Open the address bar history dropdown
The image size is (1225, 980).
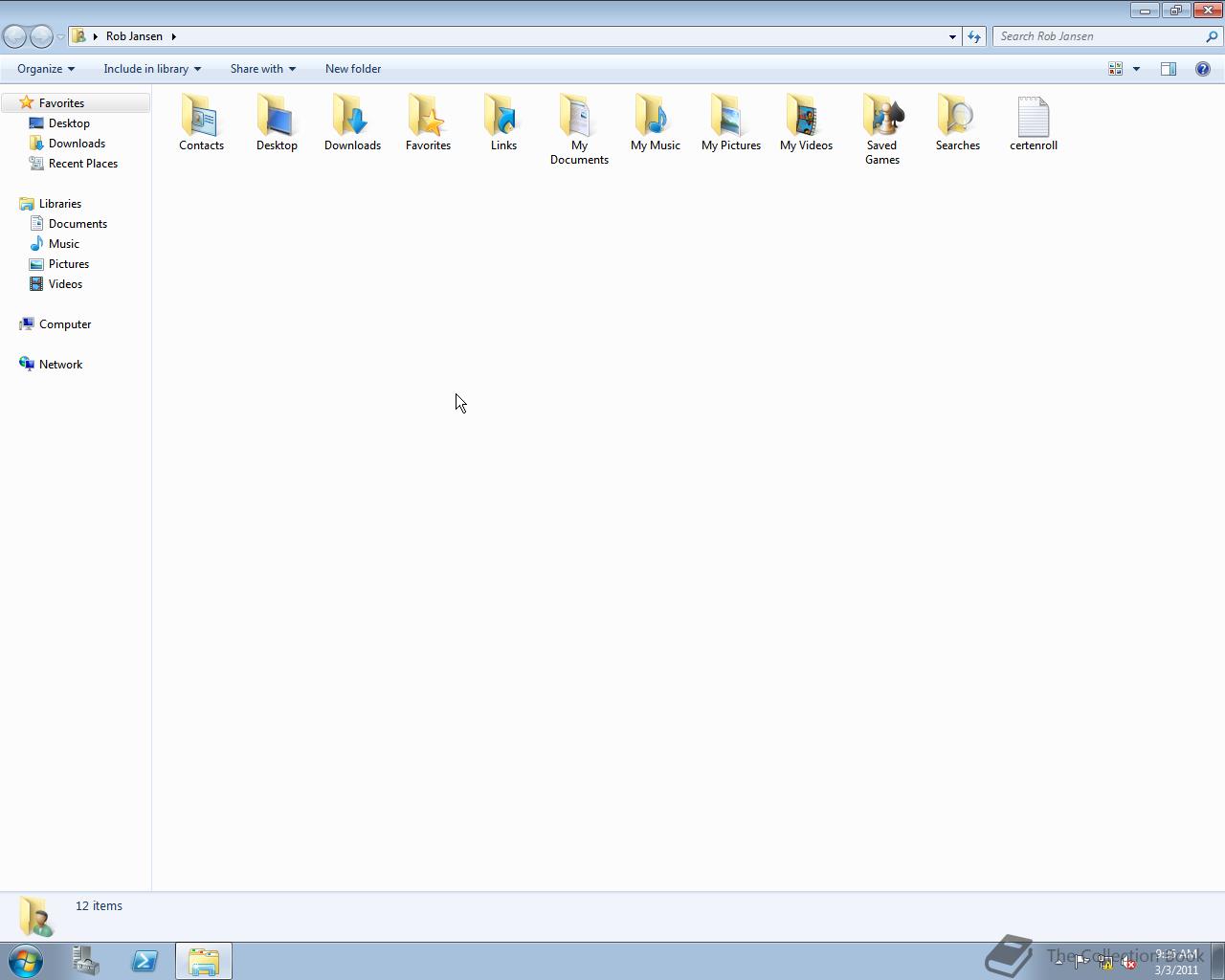tap(952, 36)
